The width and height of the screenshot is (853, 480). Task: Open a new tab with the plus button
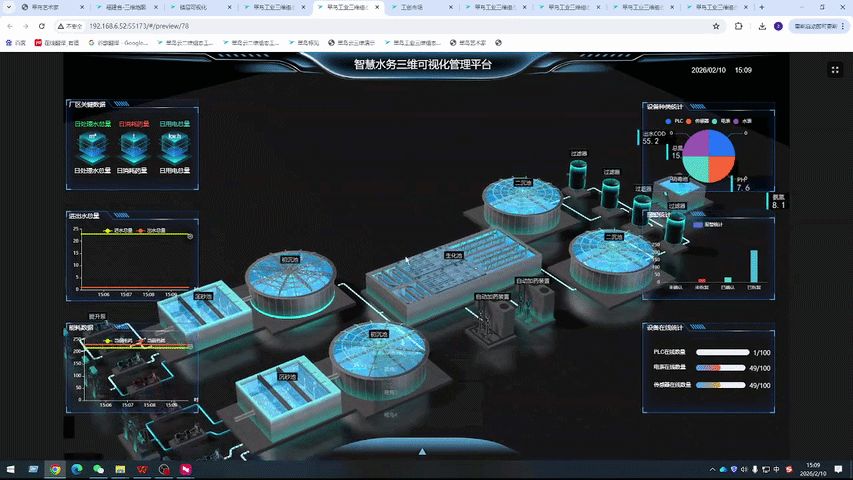pyautogui.click(x=762, y=7)
